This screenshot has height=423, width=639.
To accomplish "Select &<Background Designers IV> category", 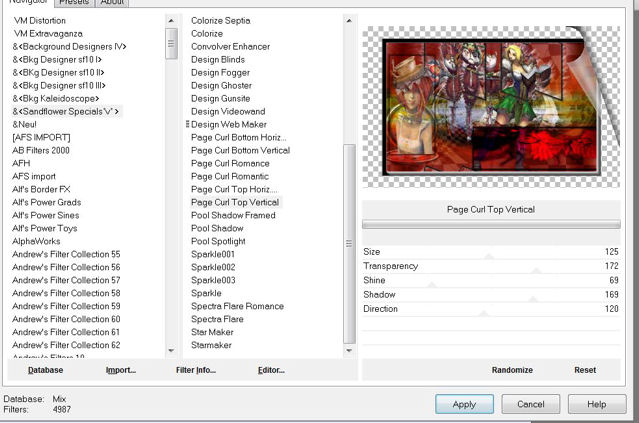I will pyautogui.click(x=69, y=46).
